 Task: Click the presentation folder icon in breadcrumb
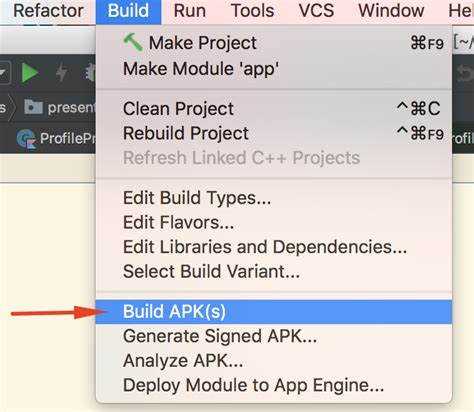(x=34, y=107)
